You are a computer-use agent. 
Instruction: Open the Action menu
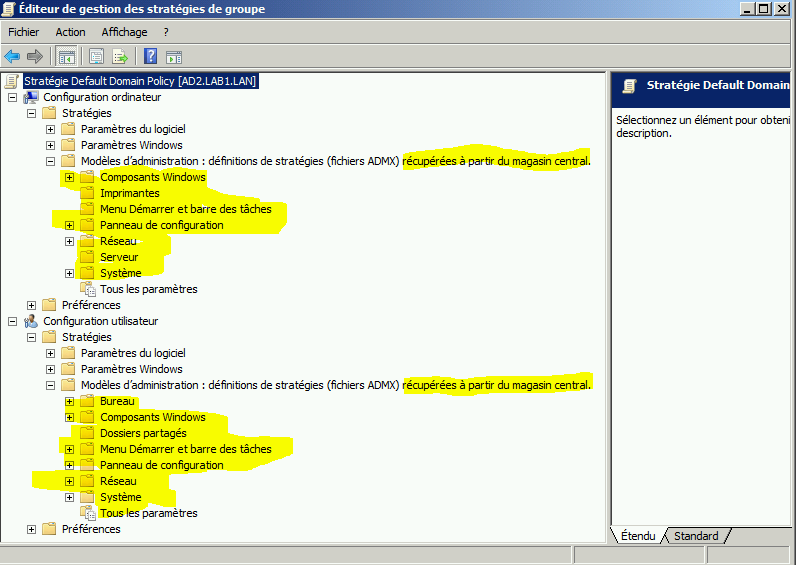tap(70, 32)
